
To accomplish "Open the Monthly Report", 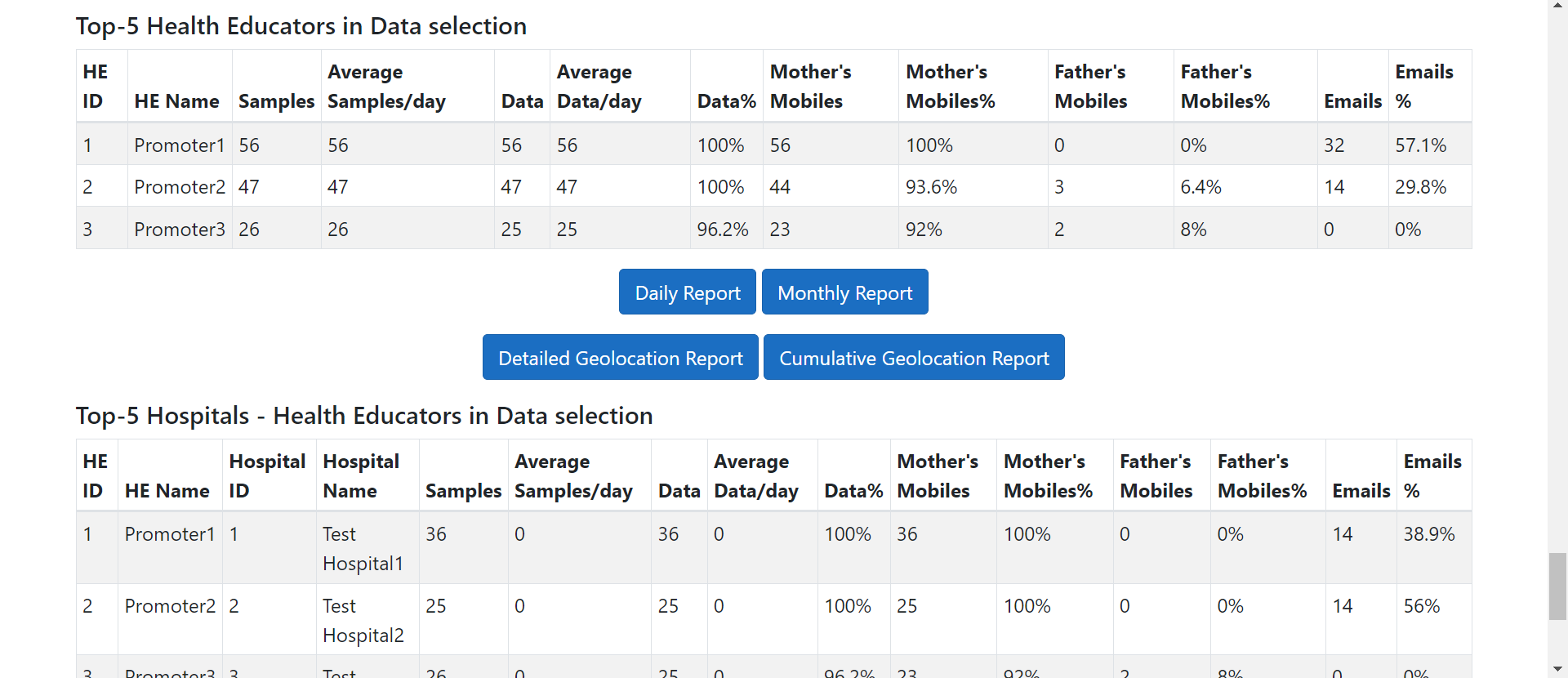I will tap(844, 292).
